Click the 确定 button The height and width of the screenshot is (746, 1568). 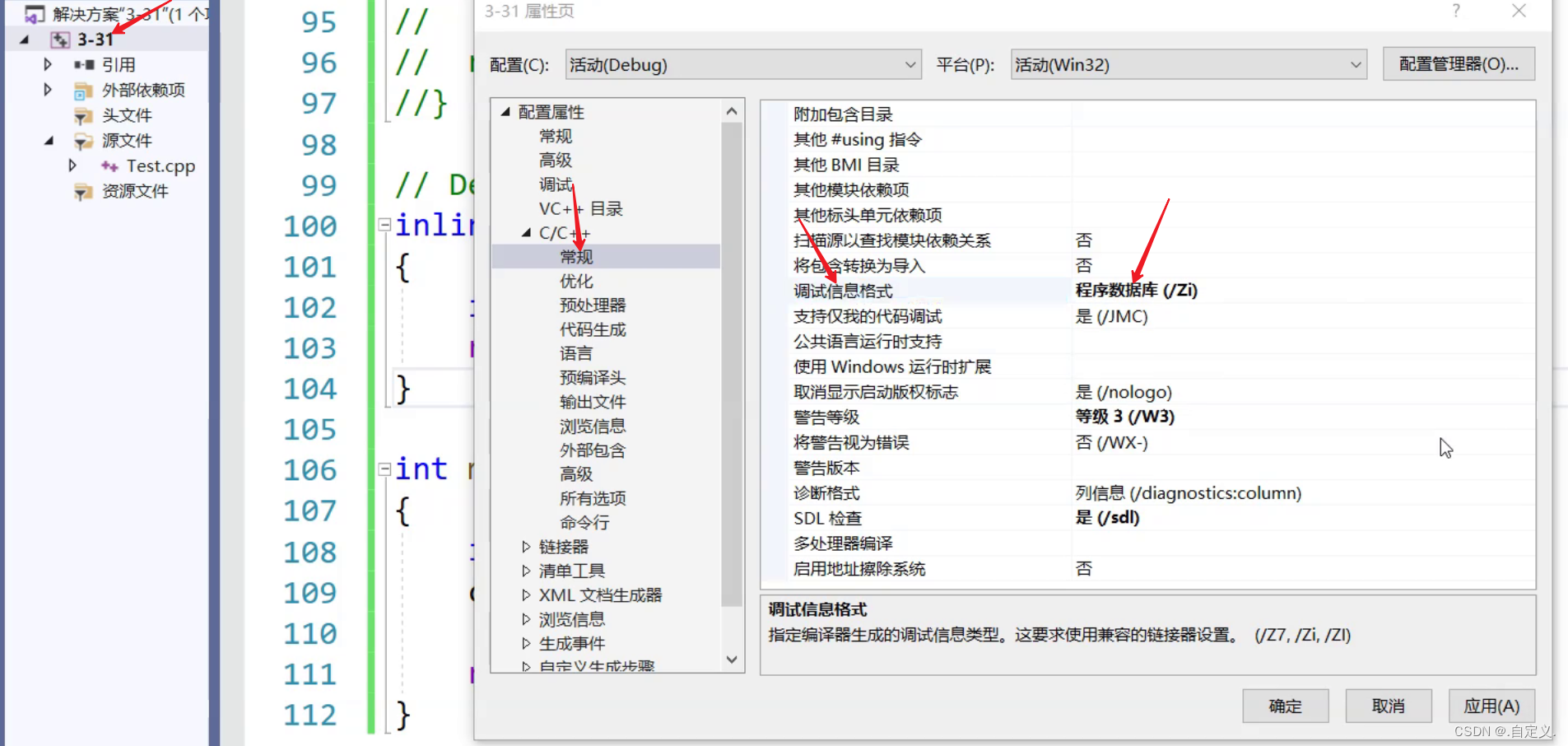pyautogui.click(x=1285, y=706)
